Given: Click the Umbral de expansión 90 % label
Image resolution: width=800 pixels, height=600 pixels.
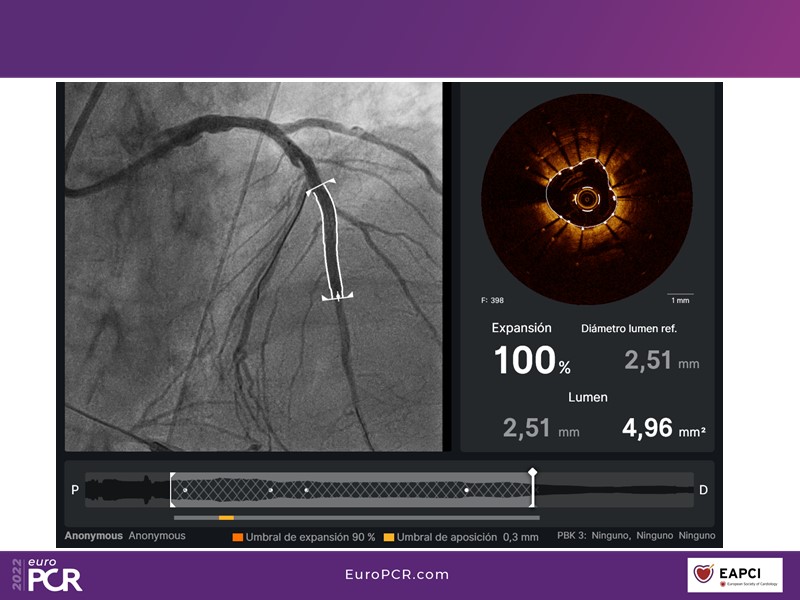Looking at the screenshot, I should pyautogui.click(x=310, y=537).
